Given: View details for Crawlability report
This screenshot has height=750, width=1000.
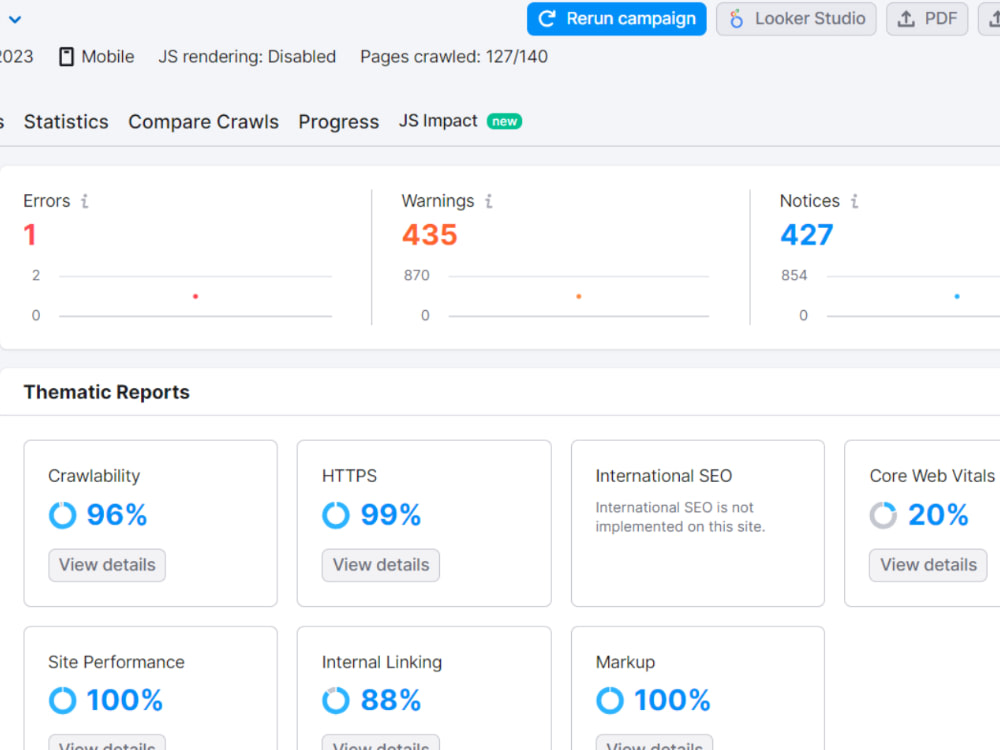Looking at the screenshot, I should point(107,565).
